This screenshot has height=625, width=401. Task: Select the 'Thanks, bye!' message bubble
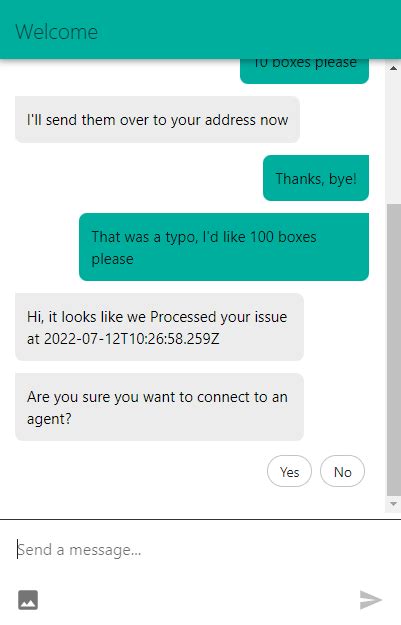[x=316, y=178]
